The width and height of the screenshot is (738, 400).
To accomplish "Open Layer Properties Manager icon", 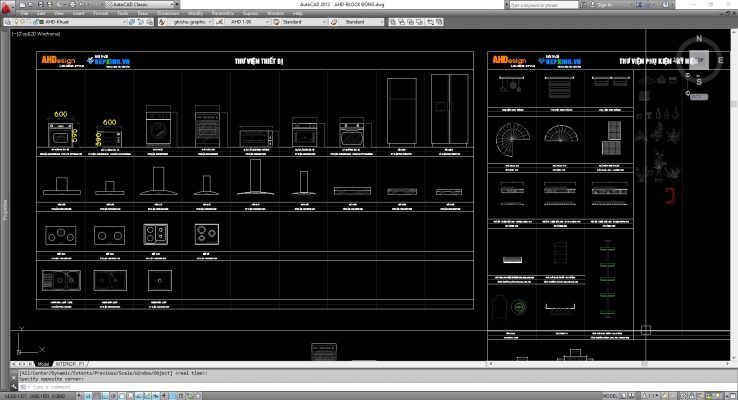I will (x=6, y=20).
